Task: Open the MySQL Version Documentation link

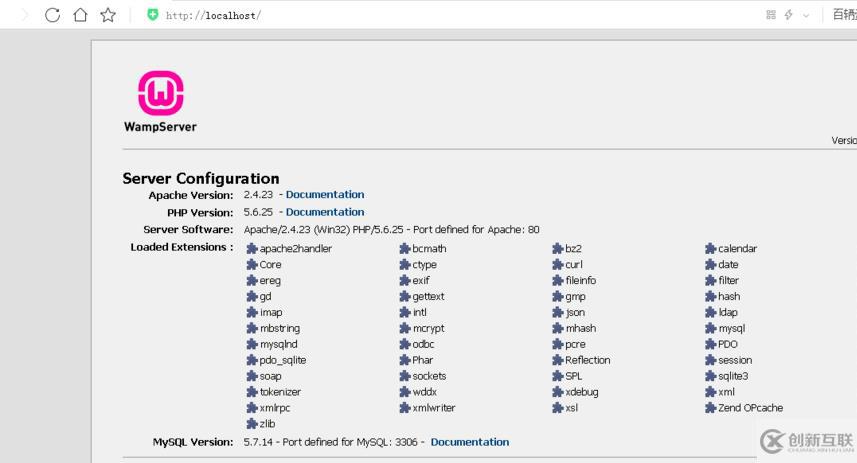Action: [x=469, y=442]
